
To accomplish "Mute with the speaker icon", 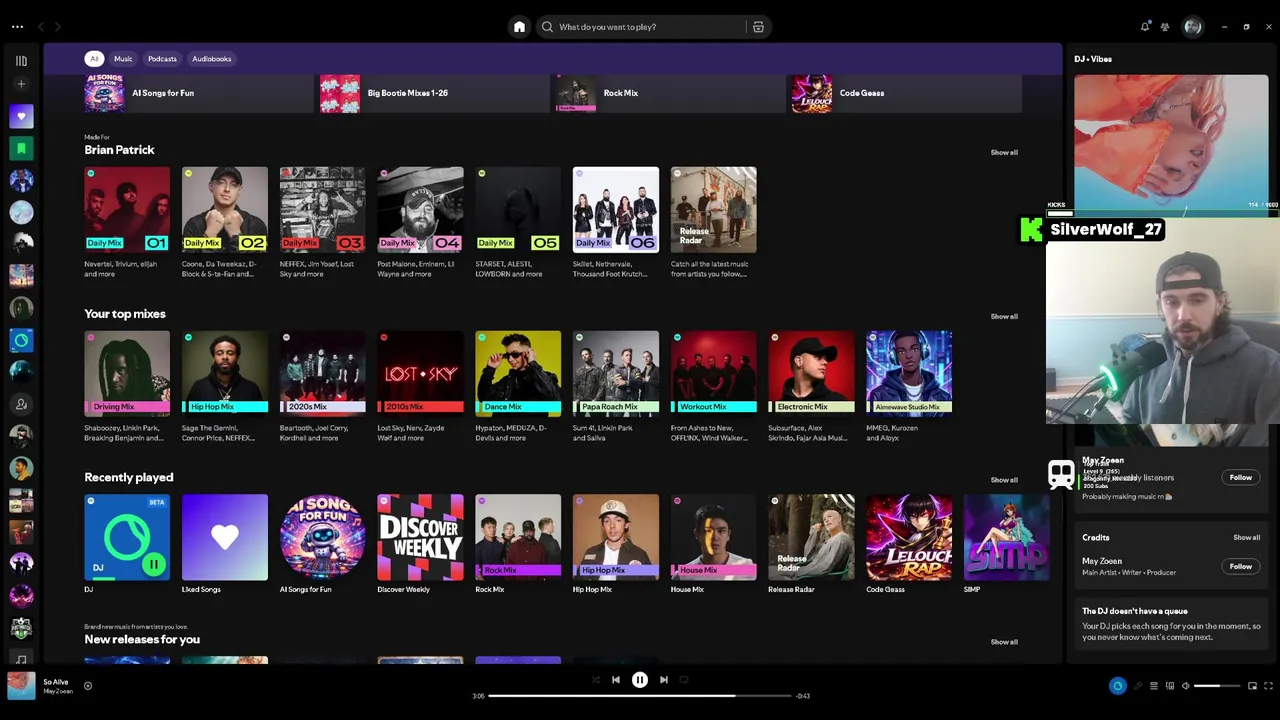I will 1185,686.
